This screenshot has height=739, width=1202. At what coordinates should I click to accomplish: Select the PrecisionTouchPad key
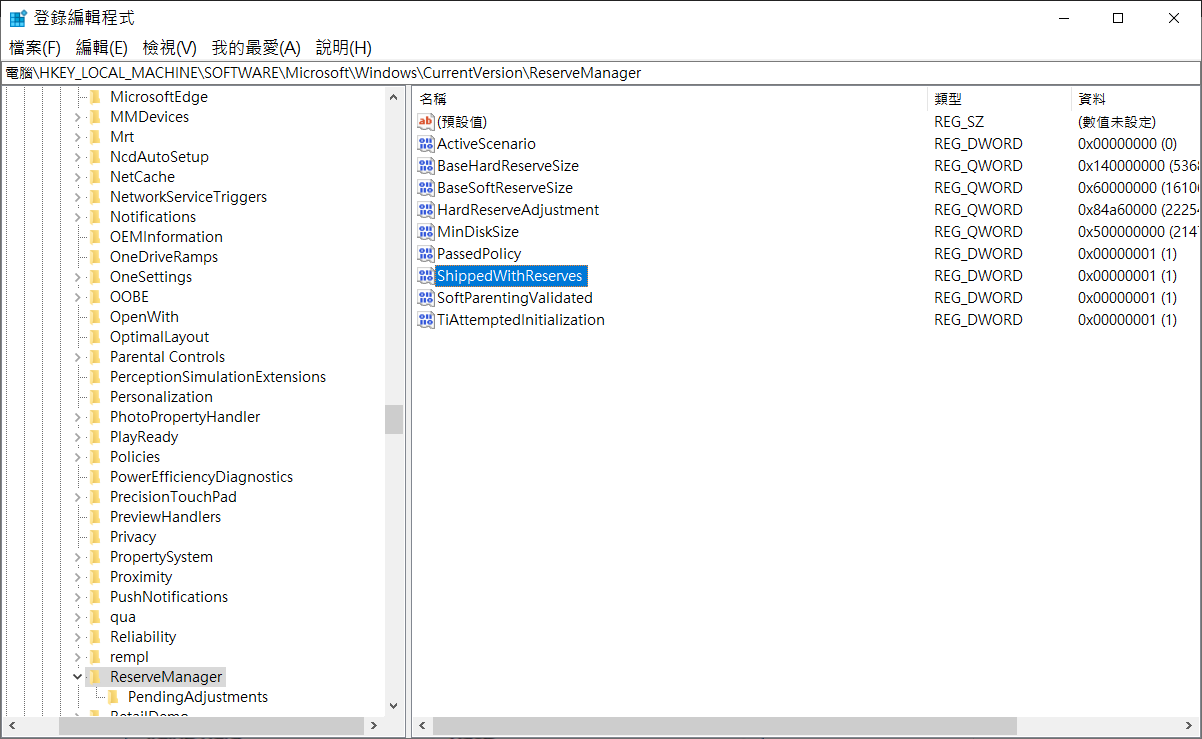[173, 497]
